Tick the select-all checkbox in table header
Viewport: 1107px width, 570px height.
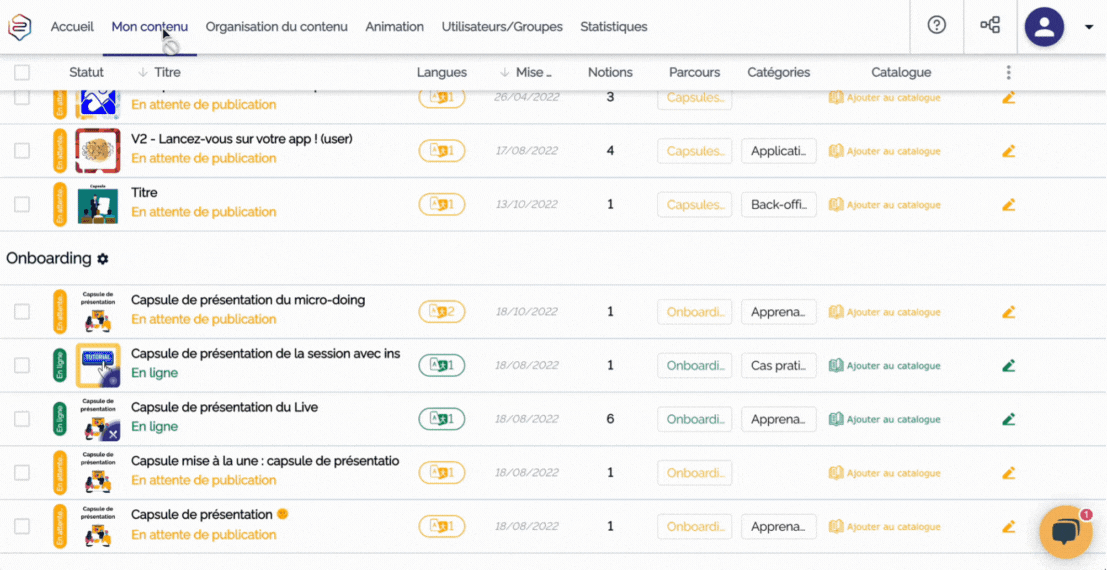click(22, 72)
